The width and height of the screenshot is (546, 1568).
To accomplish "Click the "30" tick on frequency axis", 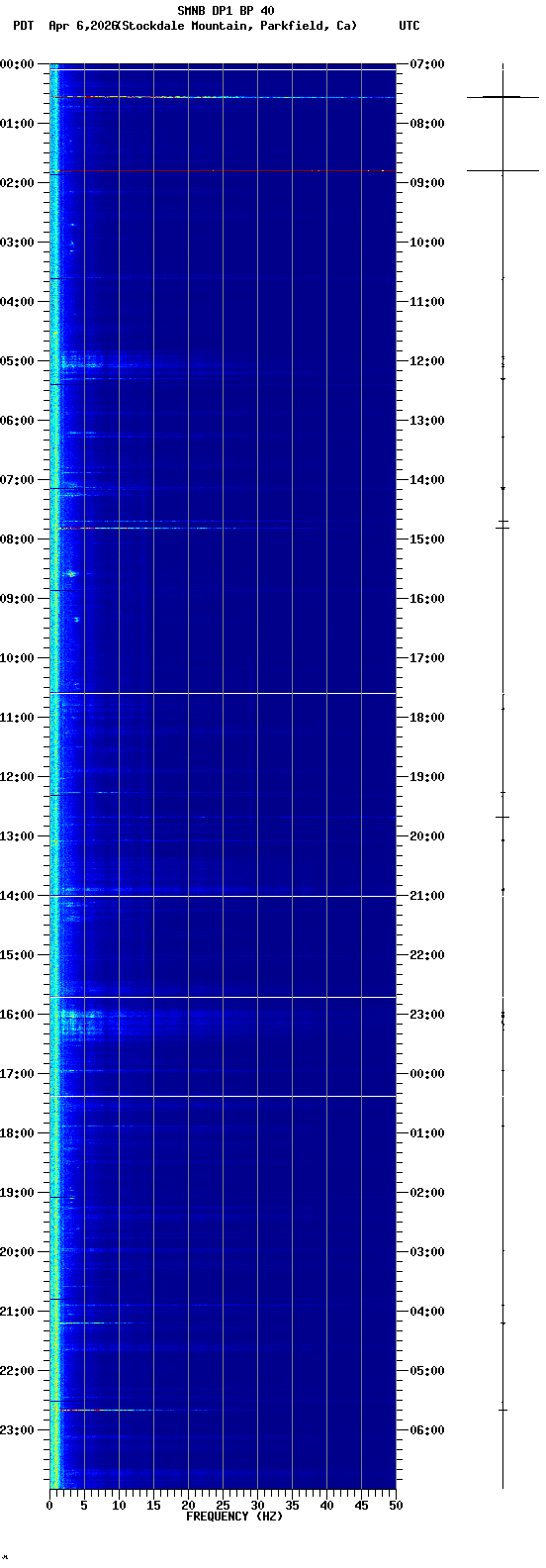I will pos(257,1506).
